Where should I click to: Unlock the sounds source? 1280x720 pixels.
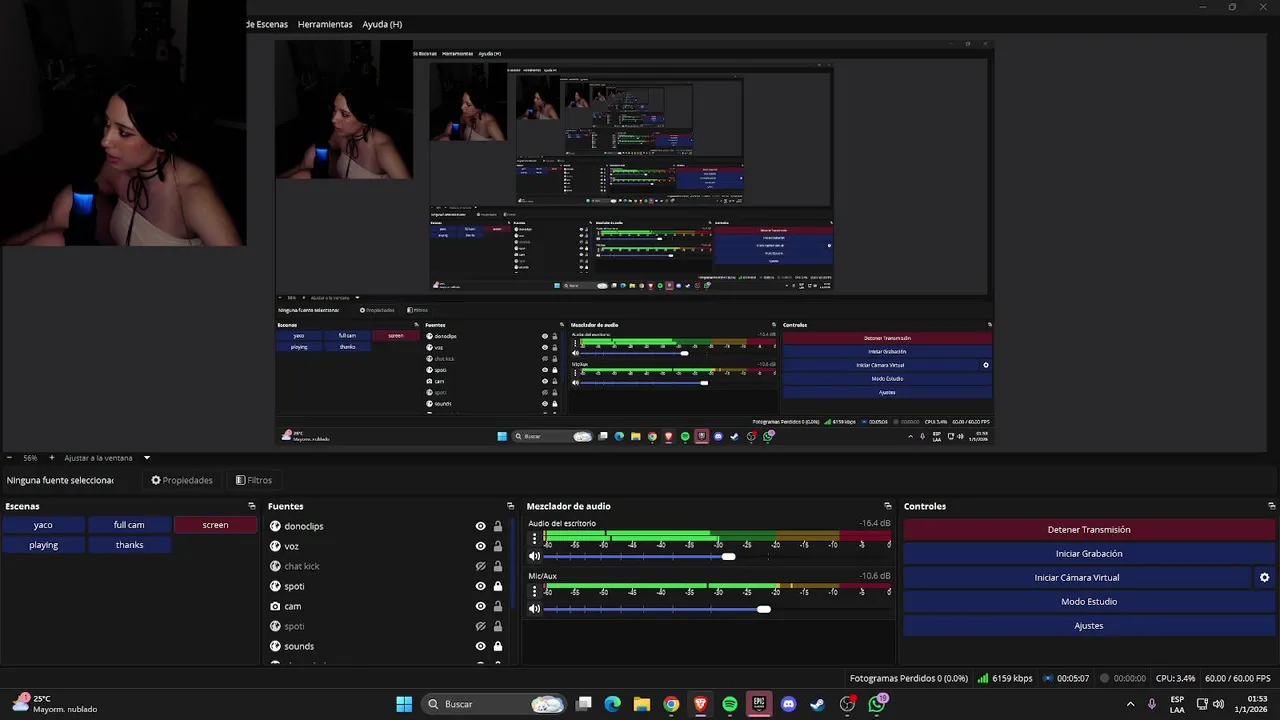click(x=497, y=646)
